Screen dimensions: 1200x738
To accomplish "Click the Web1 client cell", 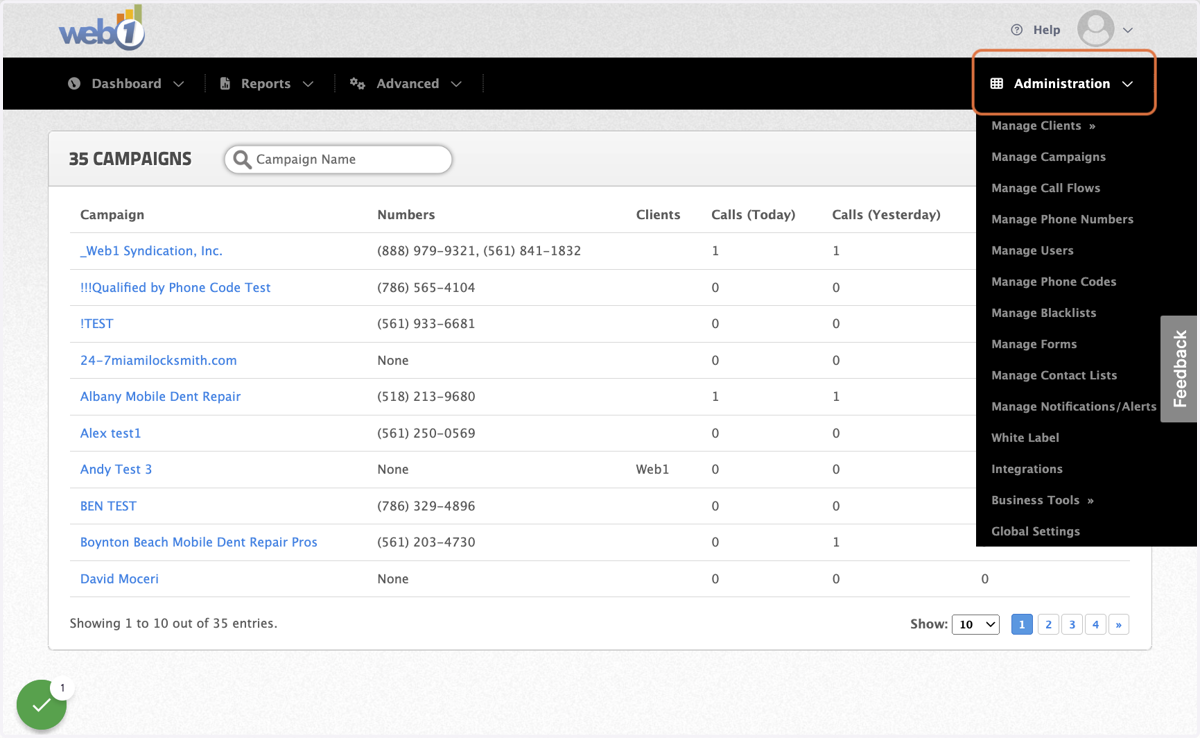I will click(652, 469).
